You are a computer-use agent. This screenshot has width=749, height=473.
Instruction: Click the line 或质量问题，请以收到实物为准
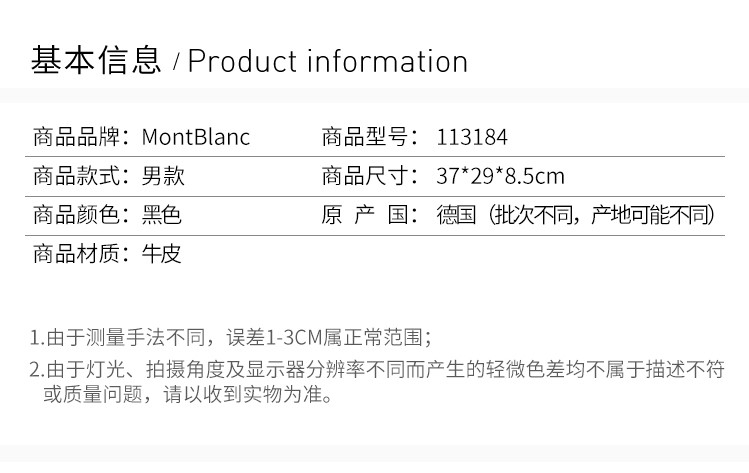(185, 395)
